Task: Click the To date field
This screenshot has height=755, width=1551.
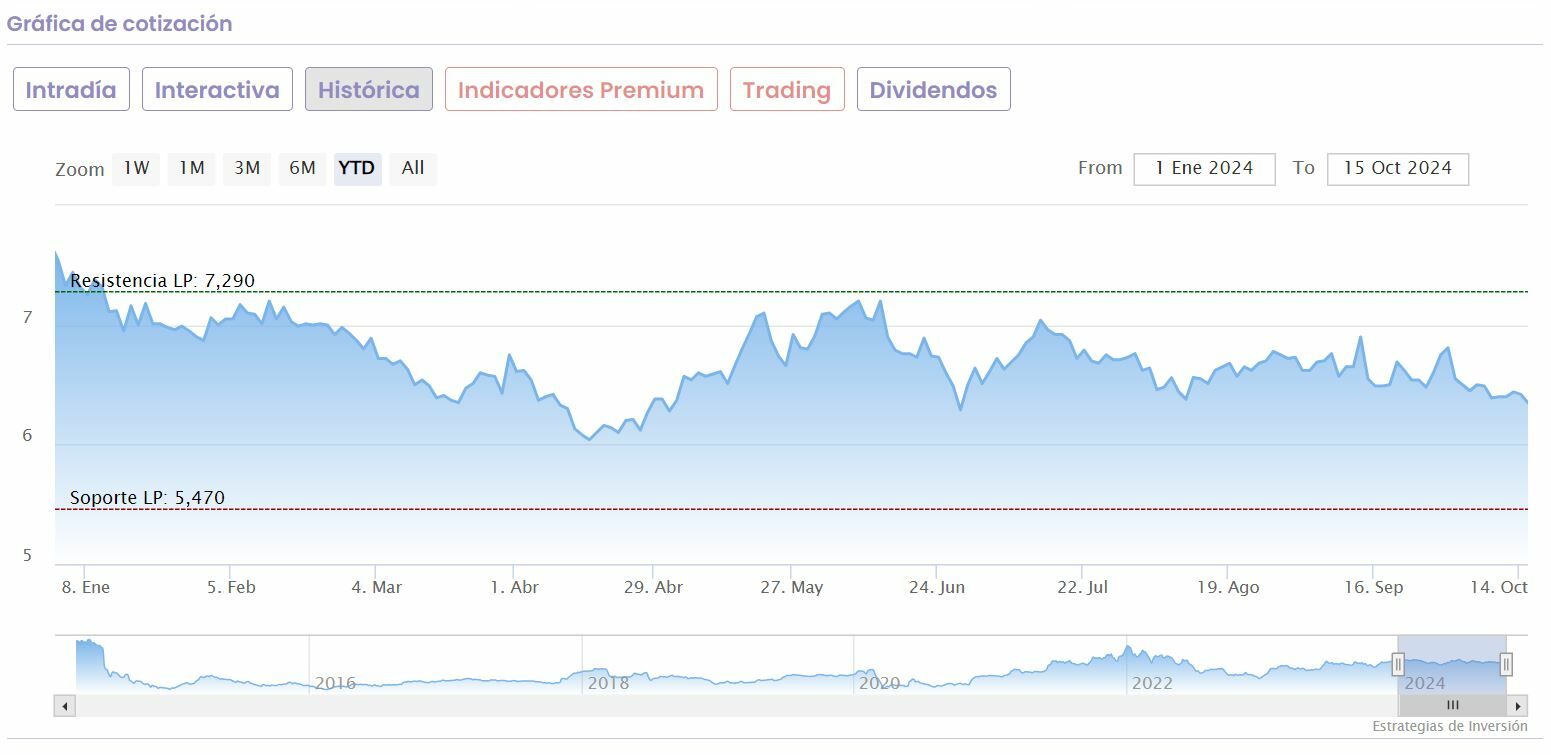Action: tap(1397, 169)
